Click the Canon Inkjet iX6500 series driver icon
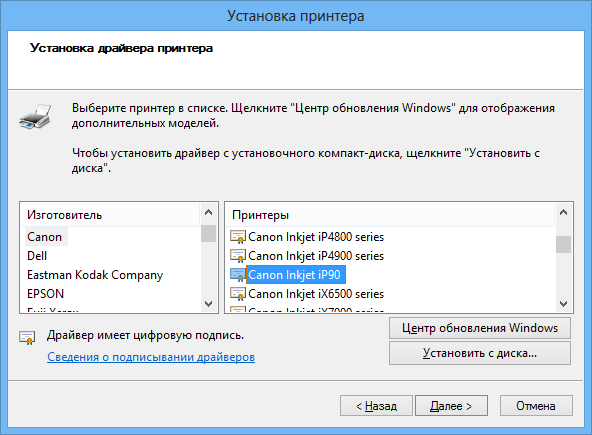The height and width of the screenshot is (435, 592). click(238, 293)
